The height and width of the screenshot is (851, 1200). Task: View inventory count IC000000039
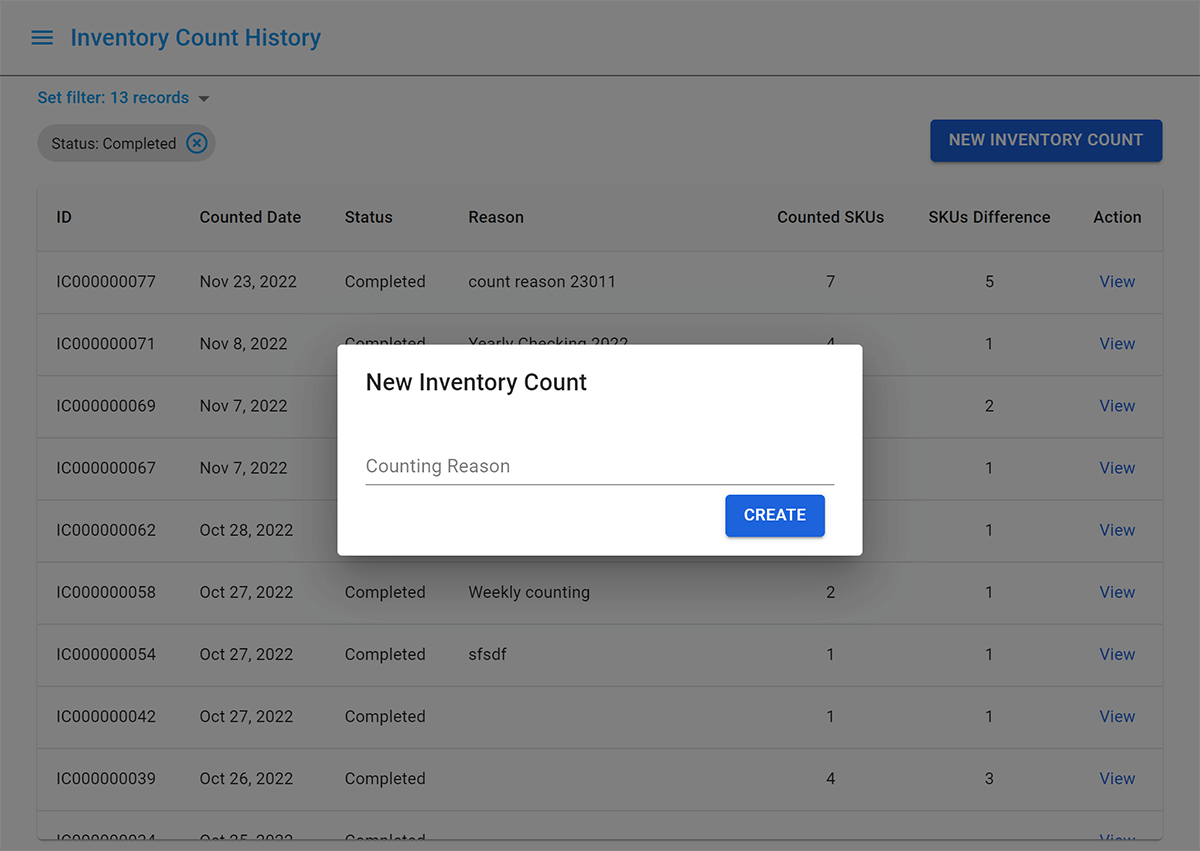1116,778
